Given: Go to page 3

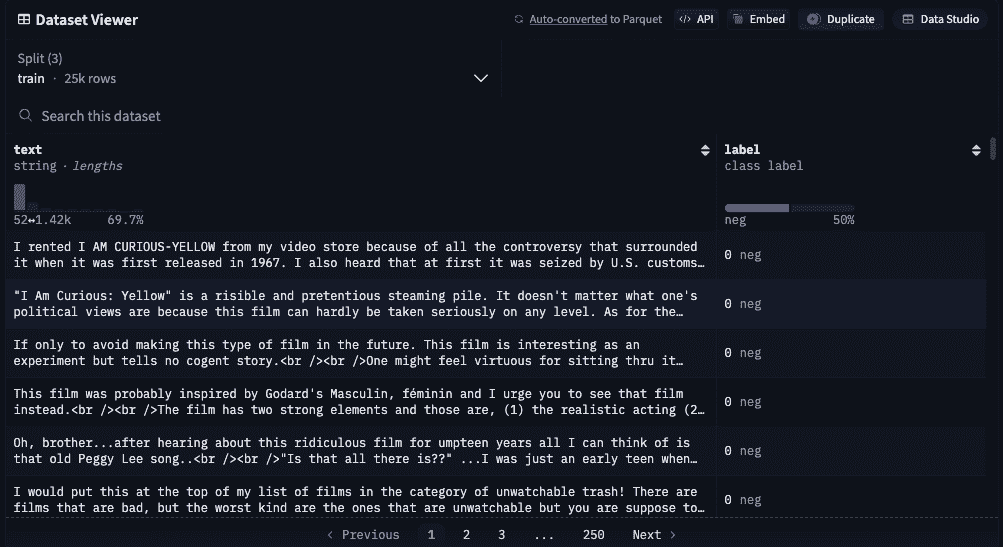Looking at the screenshot, I should point(502,535).
